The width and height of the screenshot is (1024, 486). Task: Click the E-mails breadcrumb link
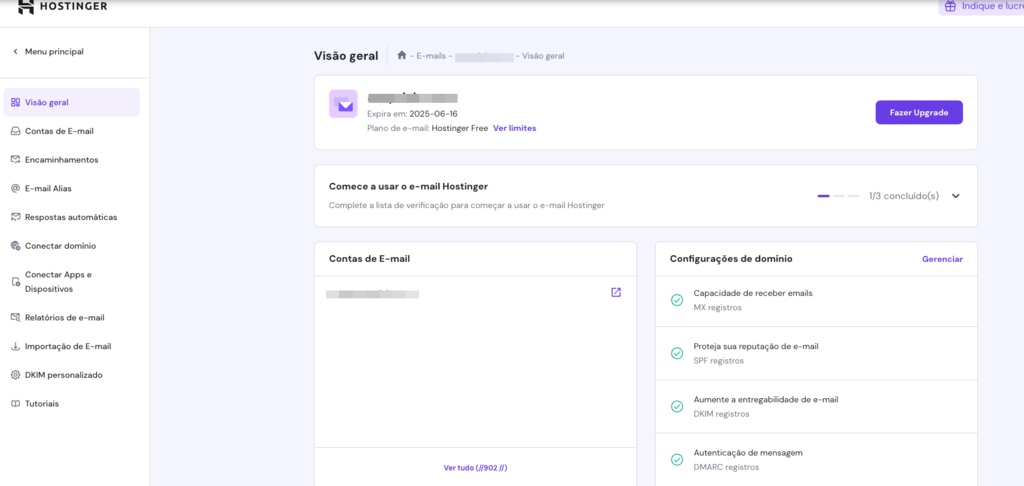431,56
